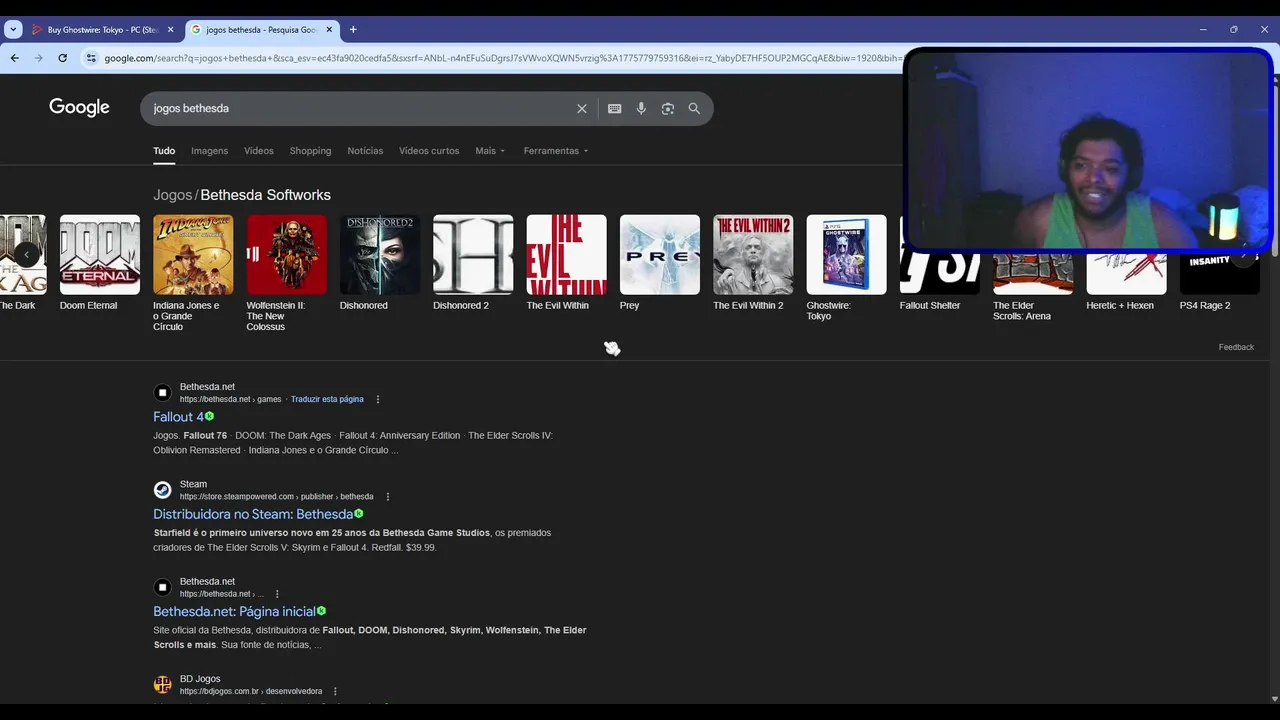Select the Tudo search tab
Viewport: 1280px width, 720px height.
click(x=164, y=151)
